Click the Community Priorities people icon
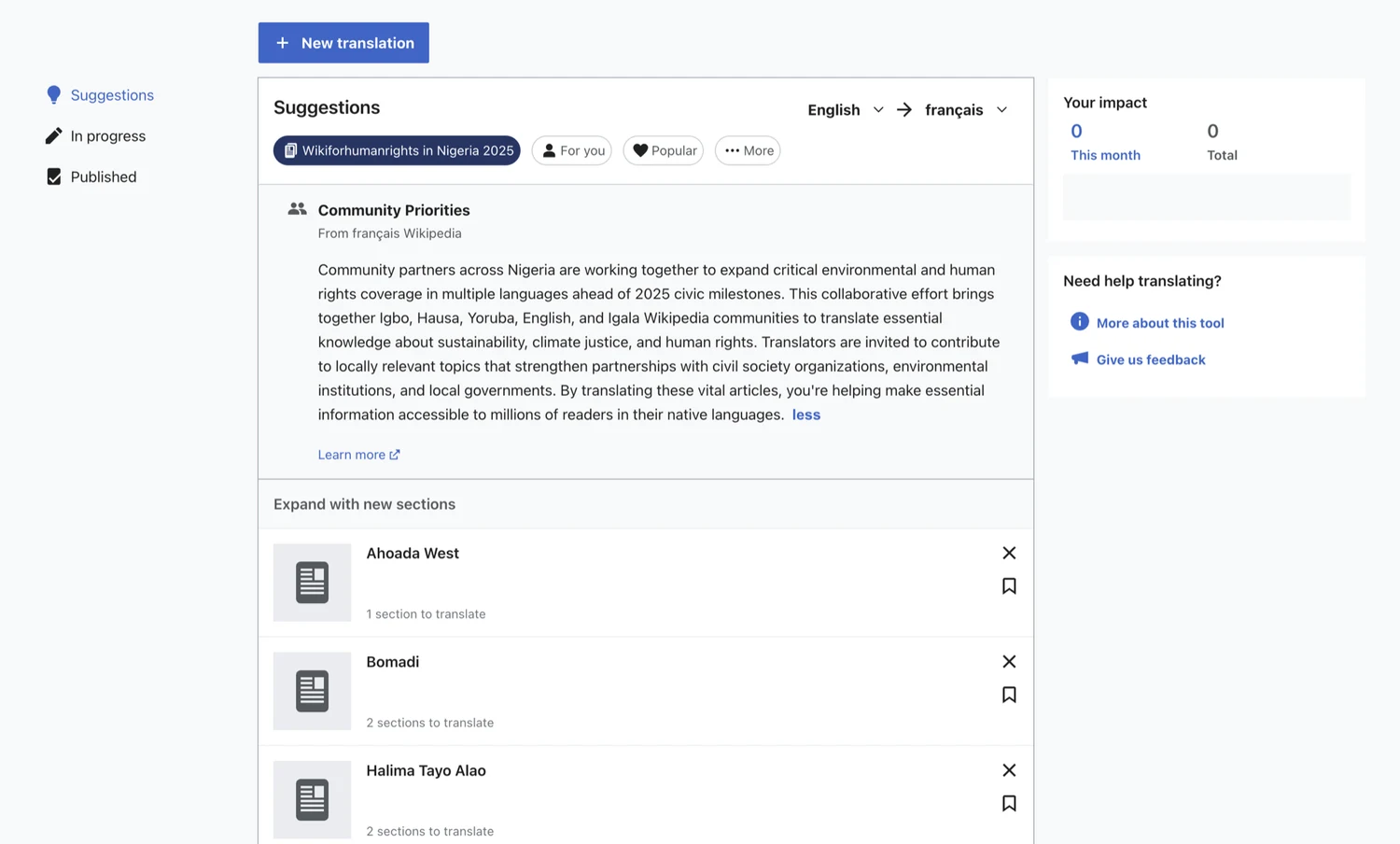 [297, 209]
